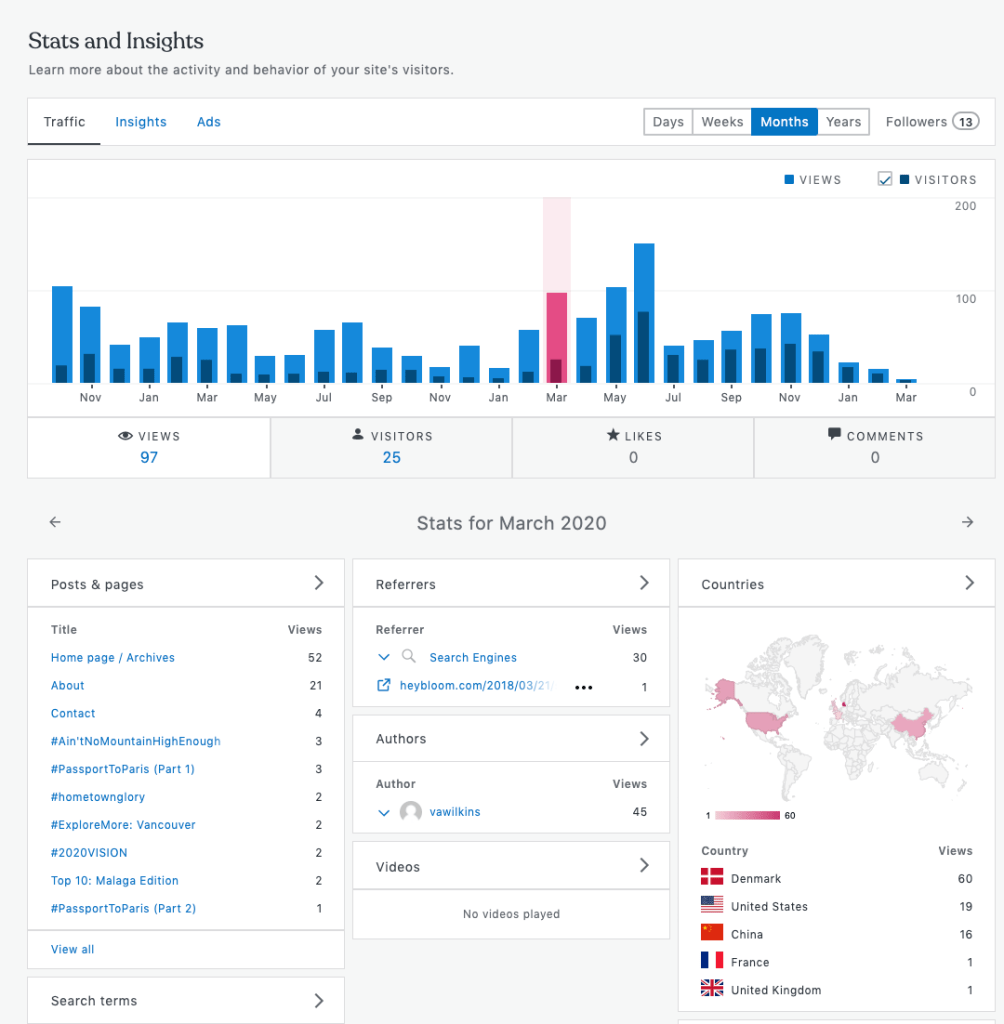Open the Ads tab
The image size is (1004, 1024).
209,122
